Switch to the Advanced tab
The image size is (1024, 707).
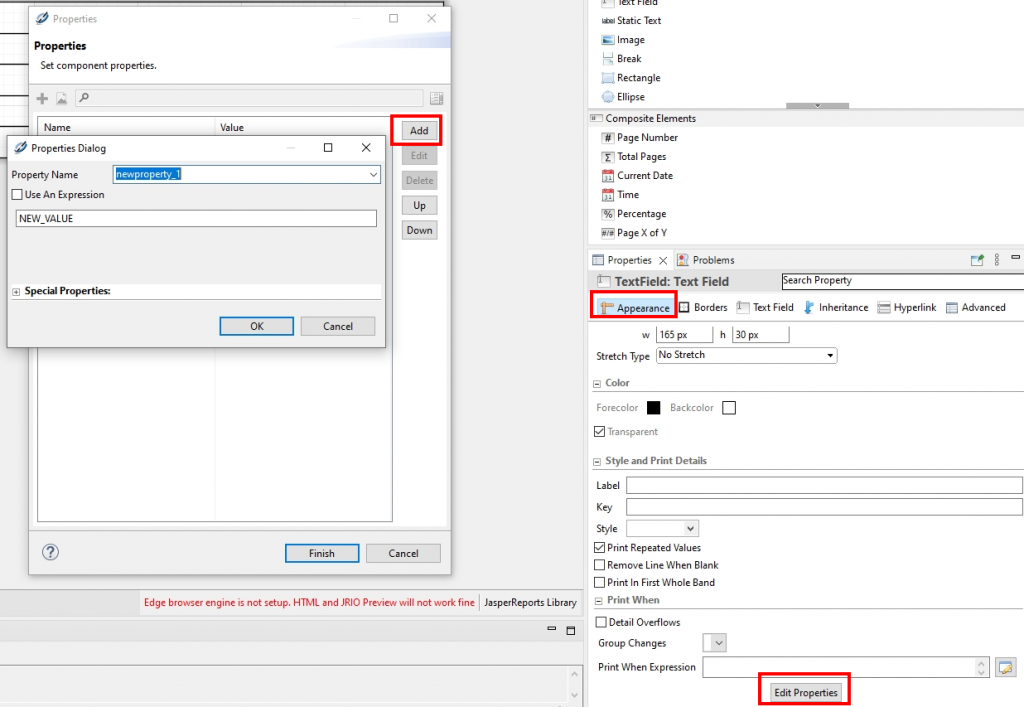pos(976,307)
